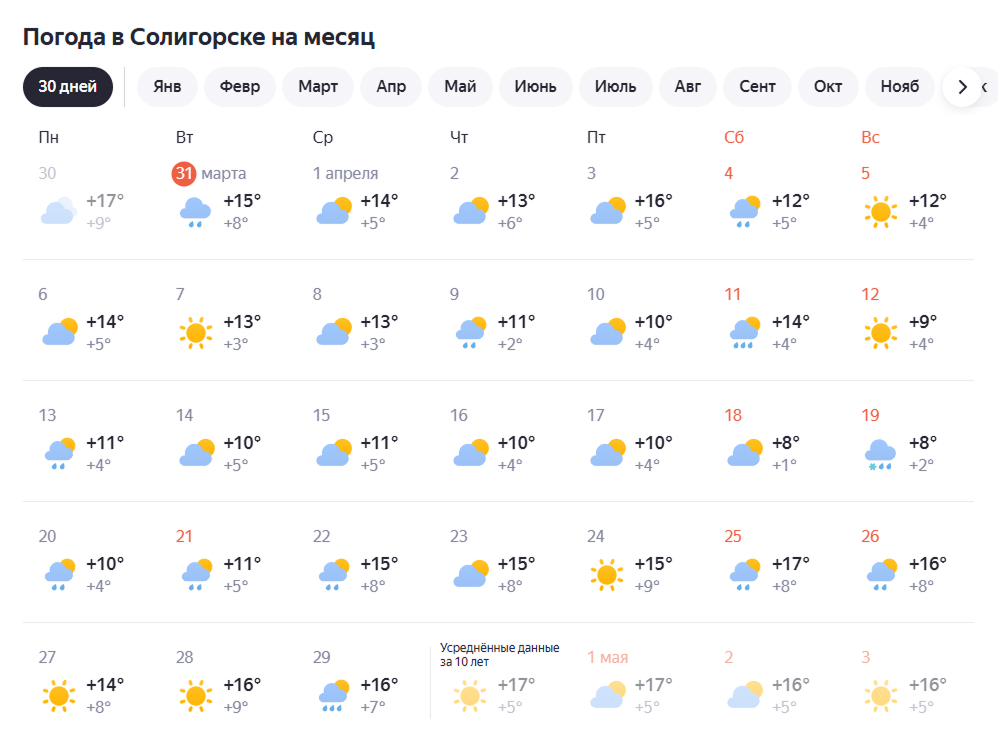Click the rainy cloud icon for April 9
This screenshot has width=998, height=743.
pyautogui.click(x=469, y=331)
